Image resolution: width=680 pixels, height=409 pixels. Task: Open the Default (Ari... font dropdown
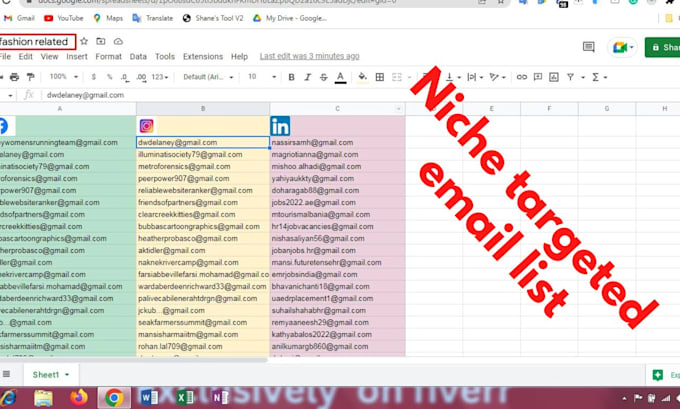point(208,77)
